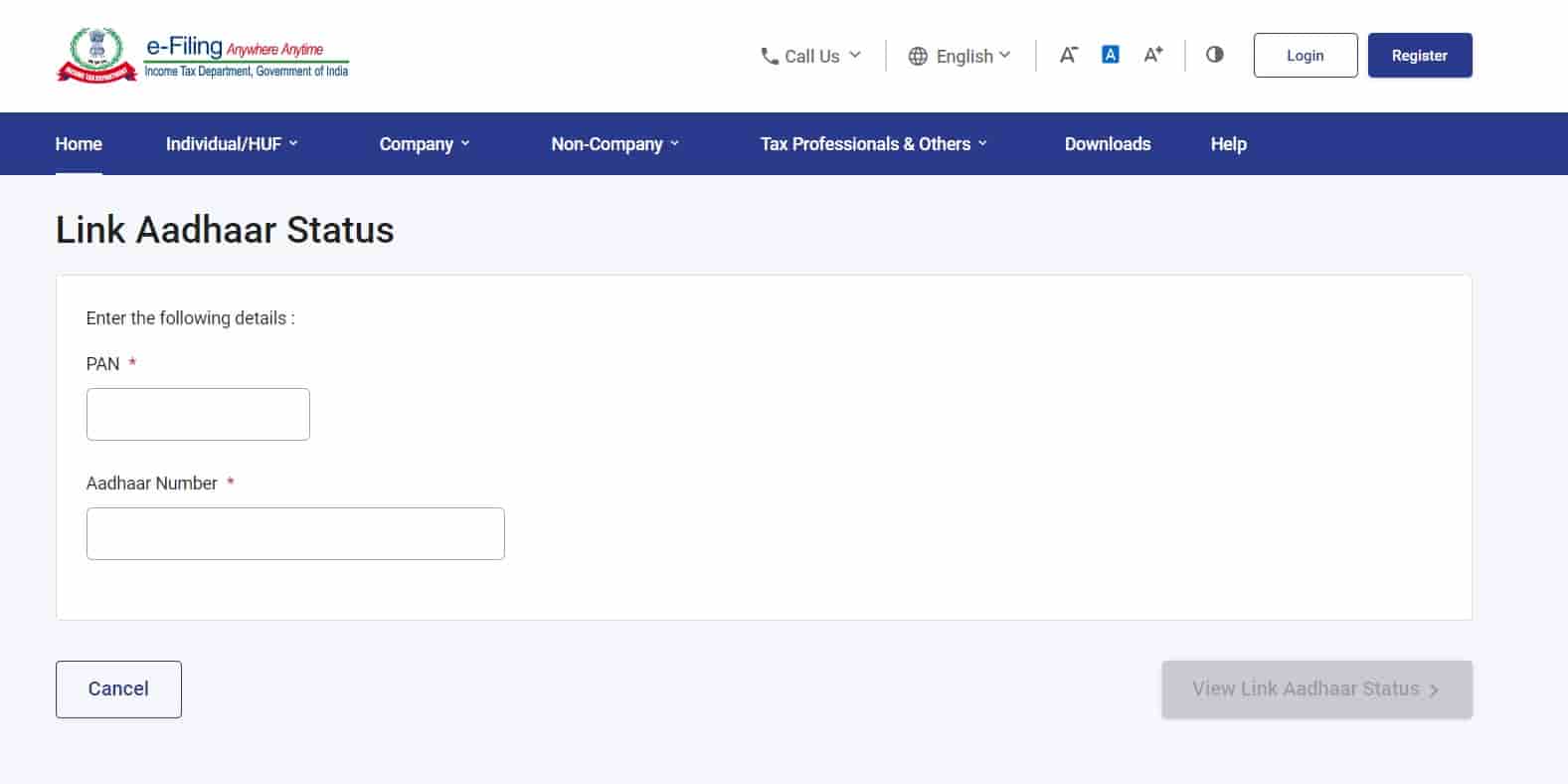Screen dimensions: 1568x784
Task: Expand the Individual/HUF menu
Action: (232, 144)
